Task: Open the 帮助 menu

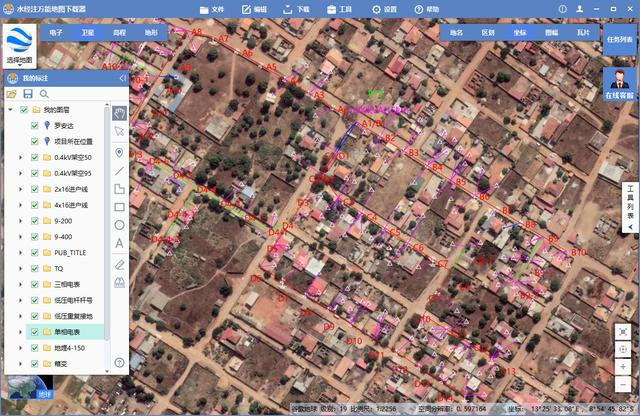Action: (x=427, y=9)
